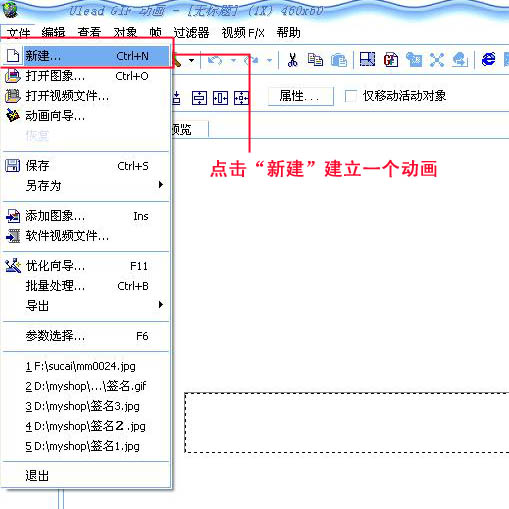Viewport: 509px width, 509px height.
Task: Open the undo history dropdown arrow
Action: coord(233,61)
